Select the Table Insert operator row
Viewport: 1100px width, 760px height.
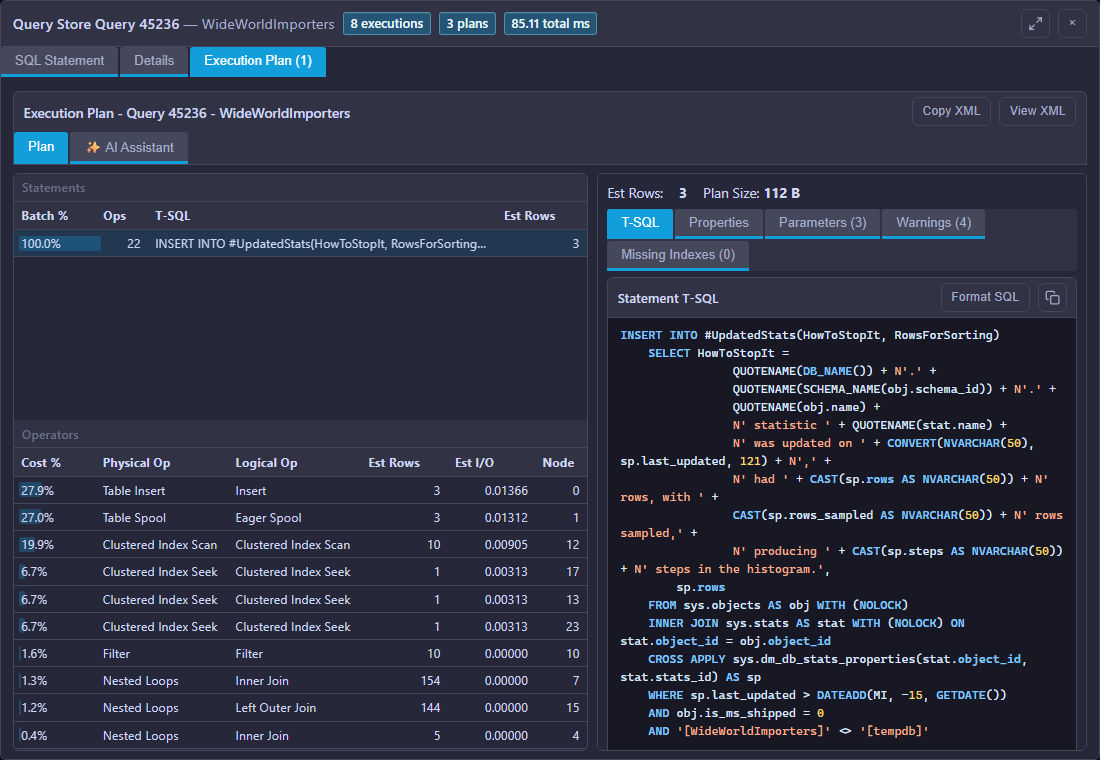[x=300, y=491]
